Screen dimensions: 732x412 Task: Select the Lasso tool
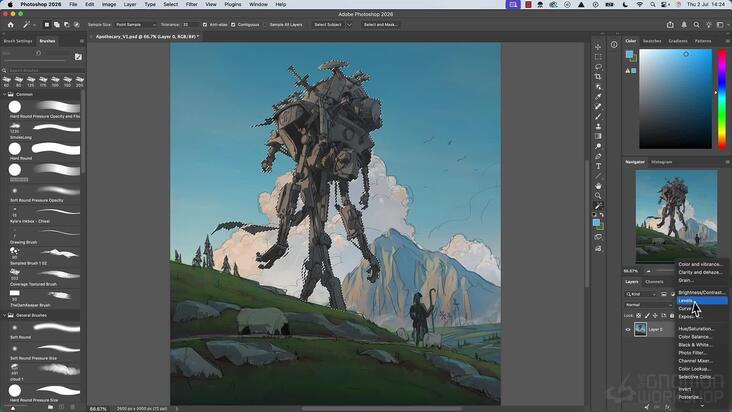[x=598, y=67]
